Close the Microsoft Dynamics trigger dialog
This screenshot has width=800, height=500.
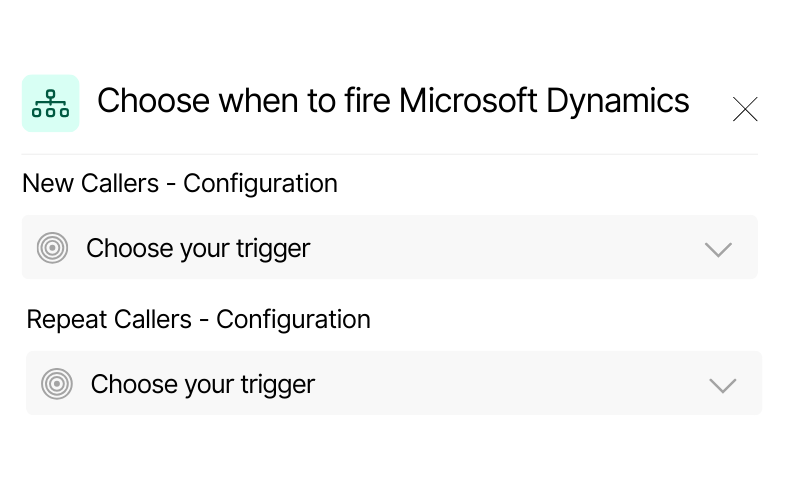(745, 109)
